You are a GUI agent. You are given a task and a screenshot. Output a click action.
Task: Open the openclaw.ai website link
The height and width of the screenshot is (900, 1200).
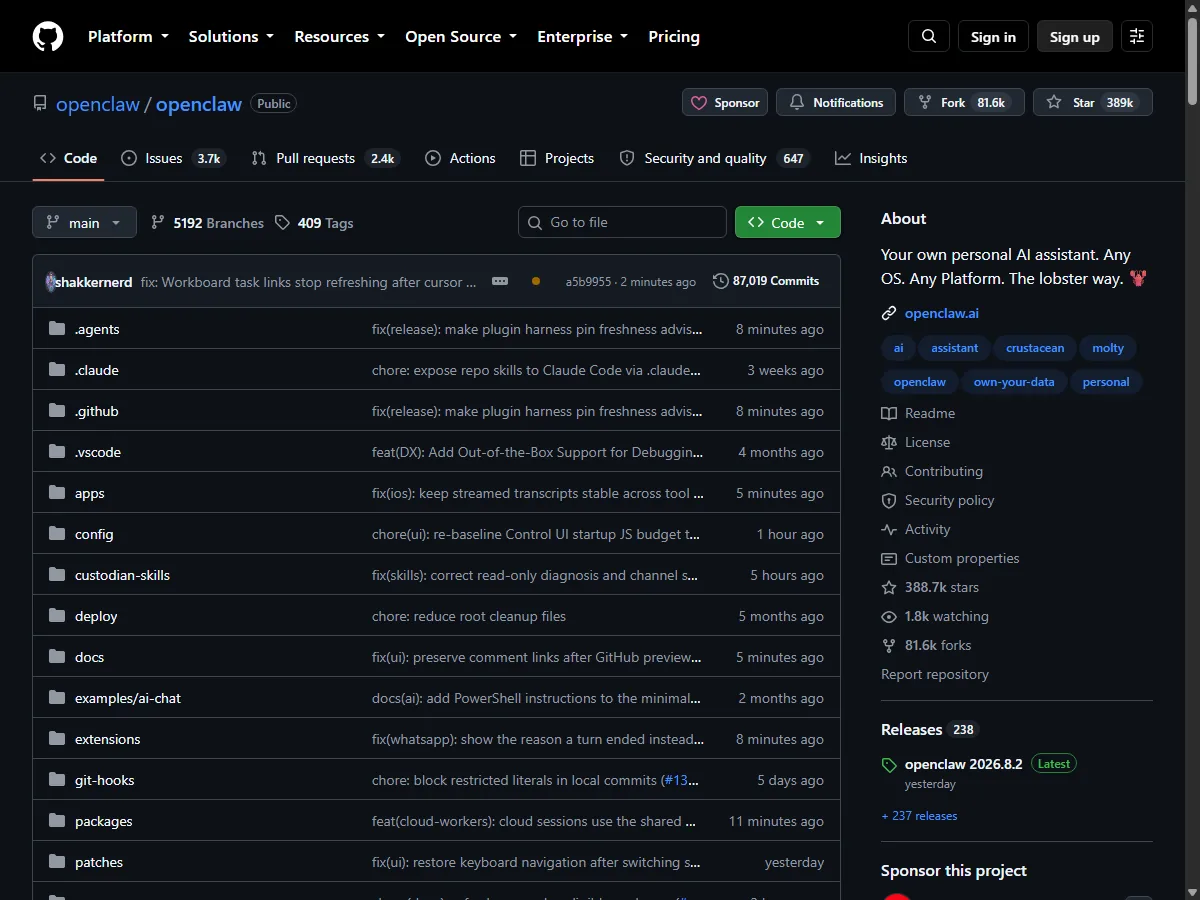point(942,313)
